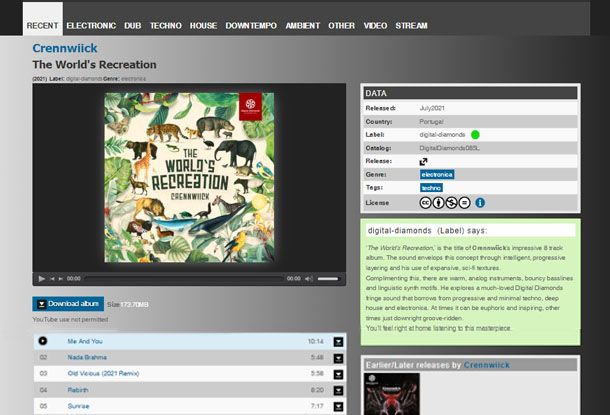Go to the VIDEO tab
Screen dimensions: 610x415
coord(375,26)
